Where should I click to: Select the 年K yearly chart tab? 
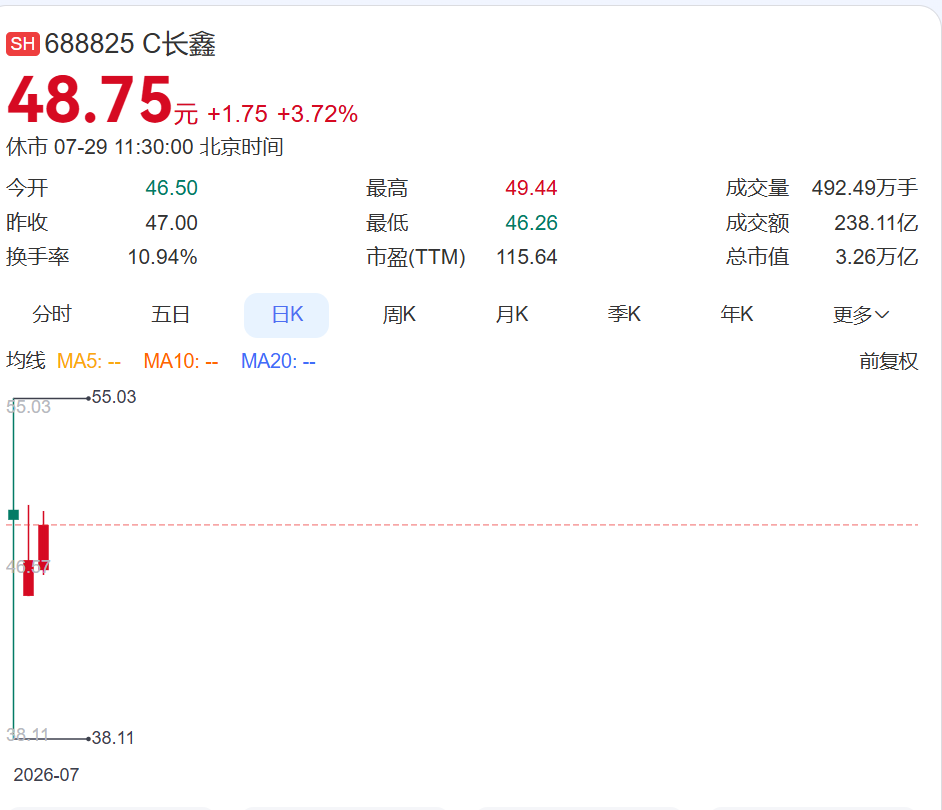[x=737, y=314]
